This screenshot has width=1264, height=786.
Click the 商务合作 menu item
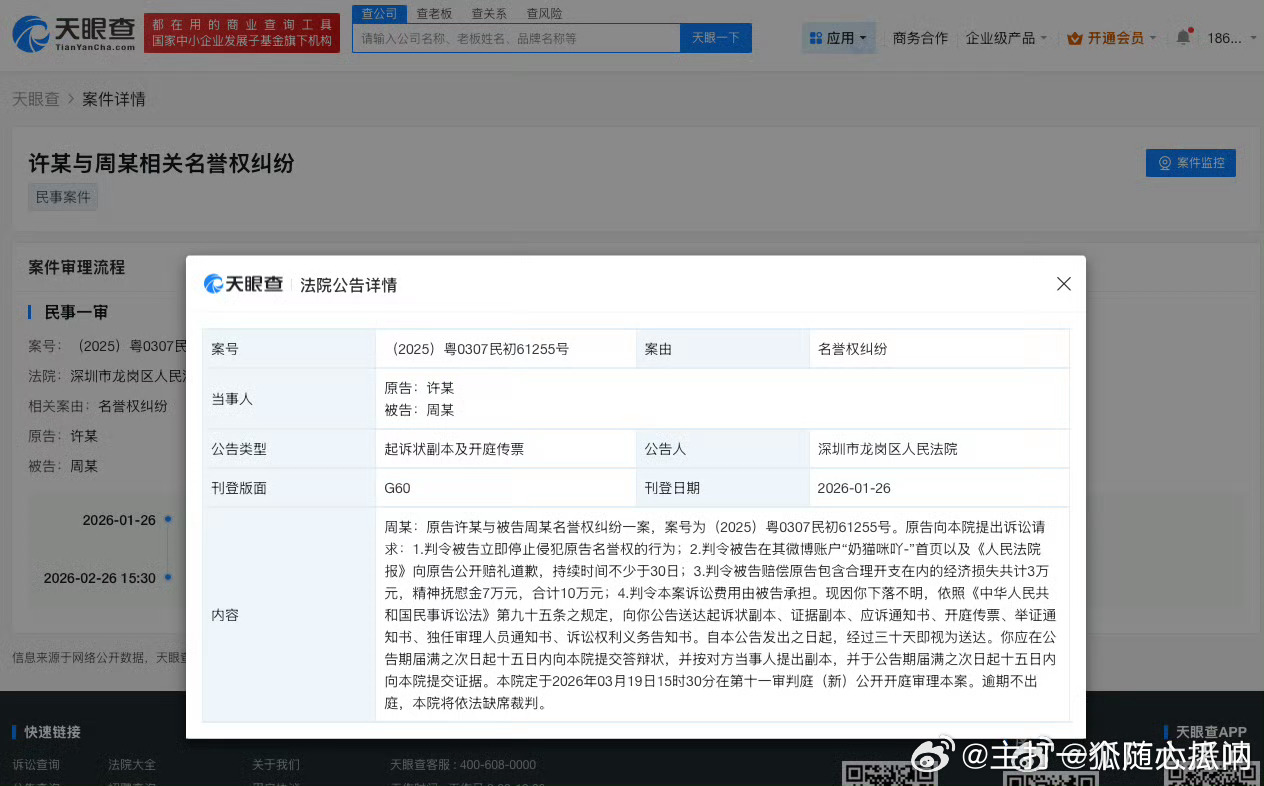point(919,37)
